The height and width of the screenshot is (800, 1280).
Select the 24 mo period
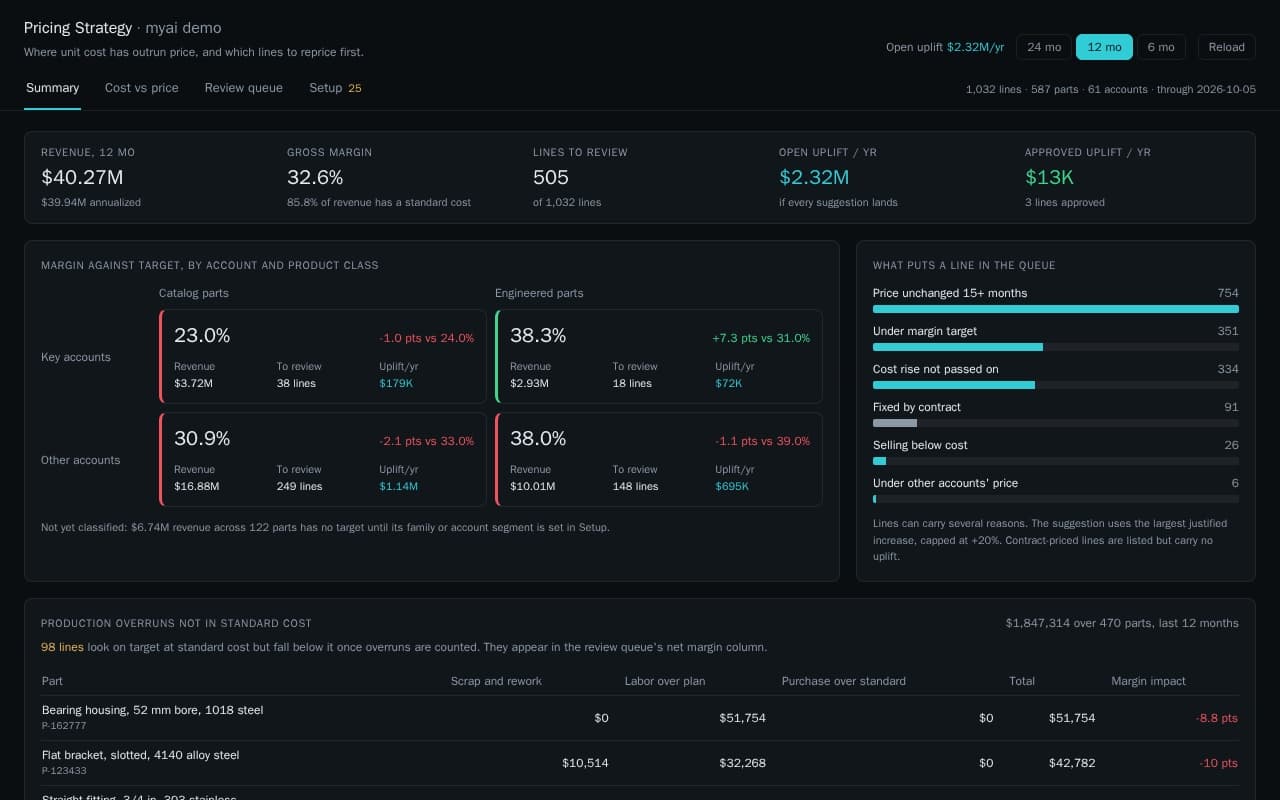click(x=1044, y=47)
